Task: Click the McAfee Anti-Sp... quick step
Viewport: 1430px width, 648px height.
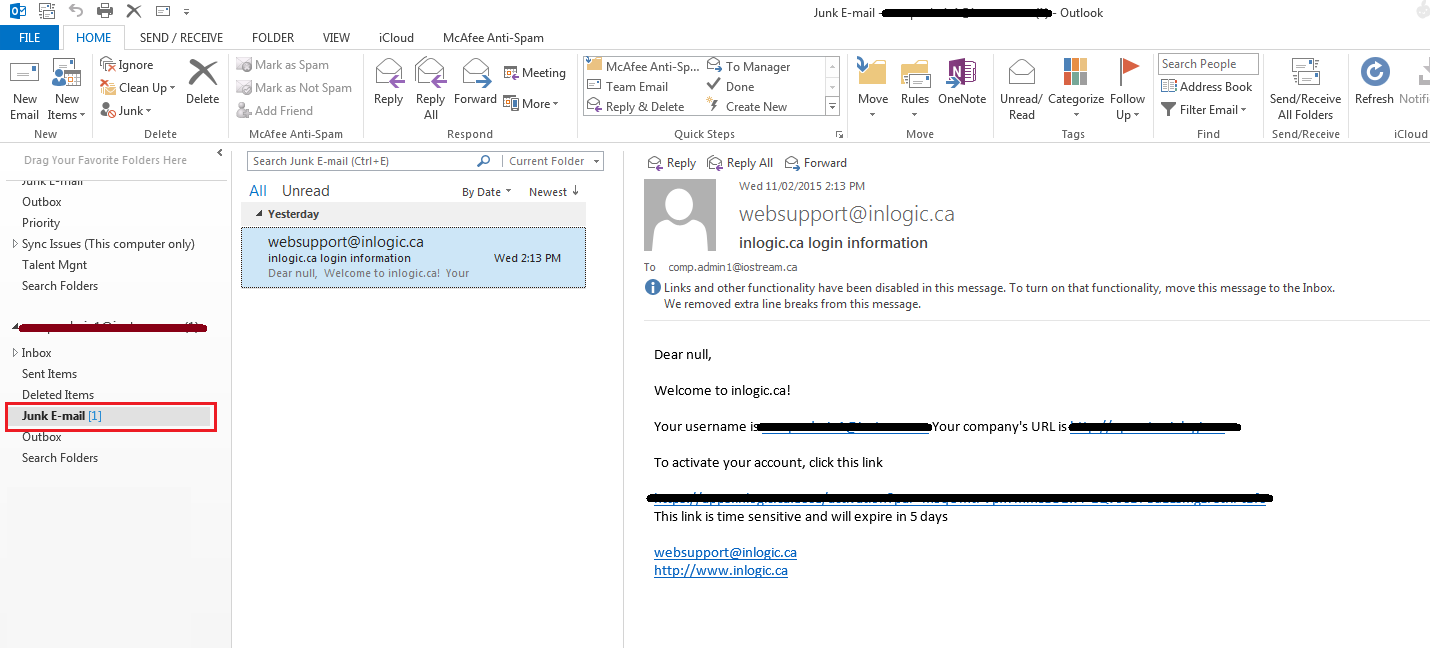Action: [x=644, y=67]
